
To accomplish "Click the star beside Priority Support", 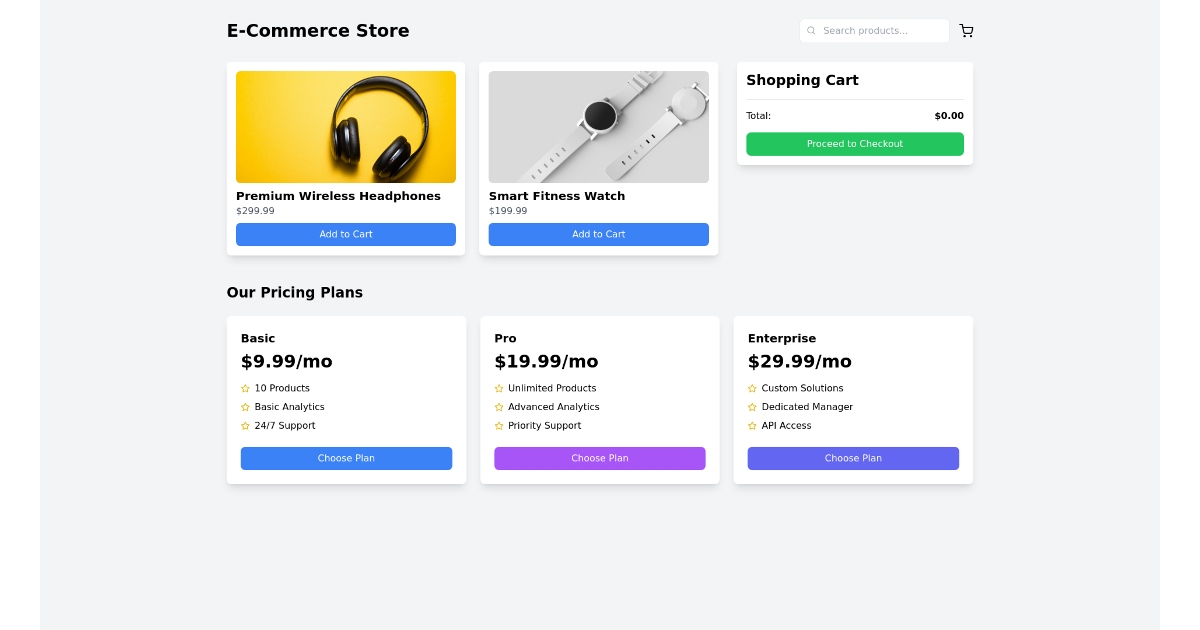I will tap(499, 425).
